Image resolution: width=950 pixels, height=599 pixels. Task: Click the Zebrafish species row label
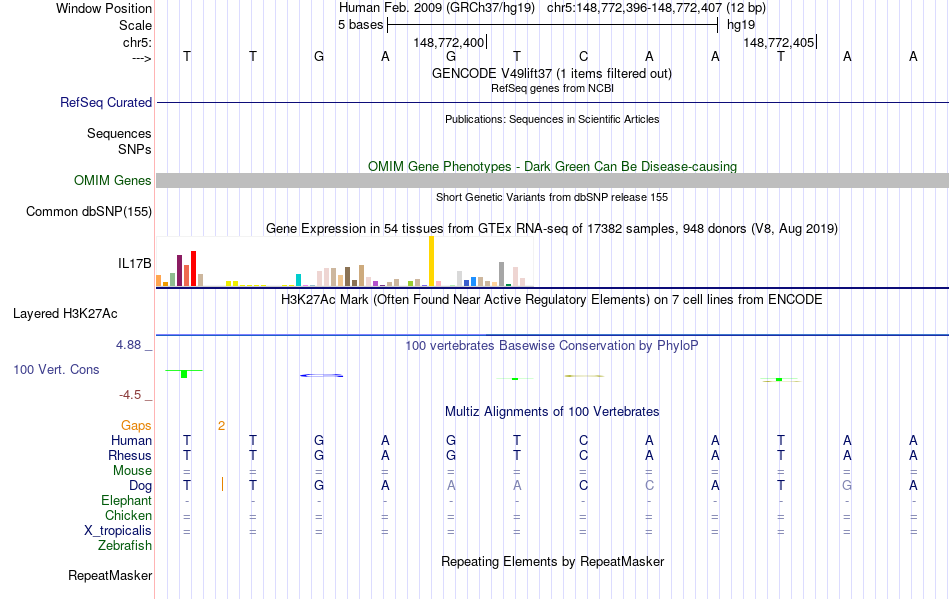(x=125, y=546)
